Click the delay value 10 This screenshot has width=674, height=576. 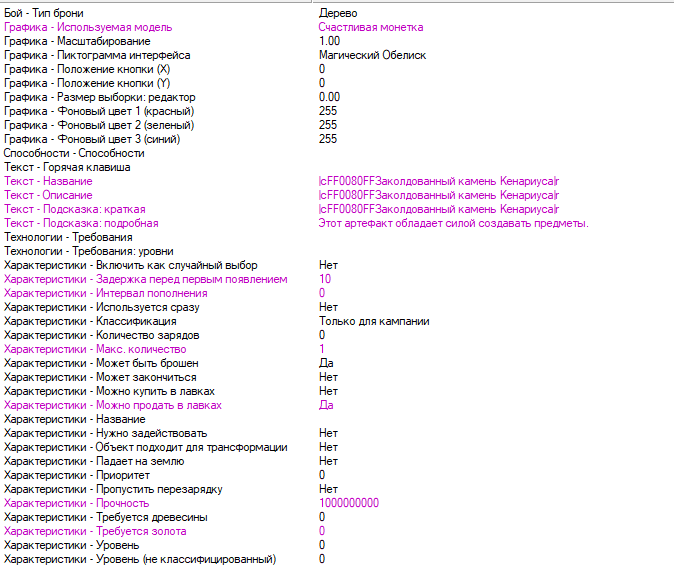325,279
